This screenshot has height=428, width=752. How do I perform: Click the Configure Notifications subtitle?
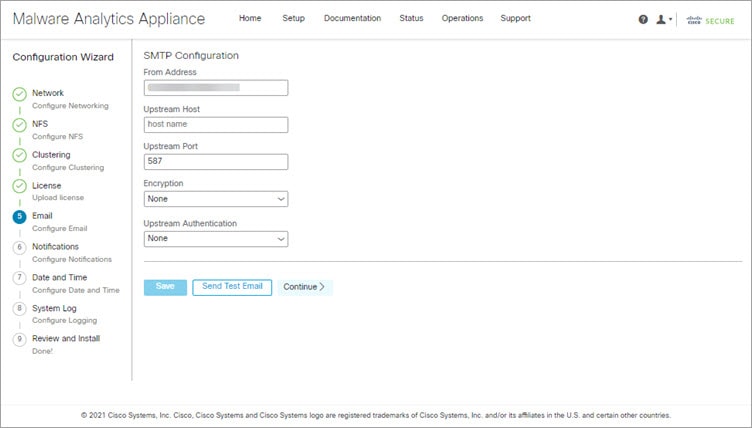pyautogui.click(x=72, y=259)
